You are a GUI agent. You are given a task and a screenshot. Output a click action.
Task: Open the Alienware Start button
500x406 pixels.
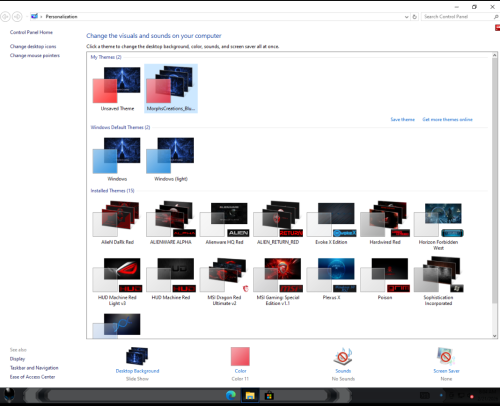(9, 396)
